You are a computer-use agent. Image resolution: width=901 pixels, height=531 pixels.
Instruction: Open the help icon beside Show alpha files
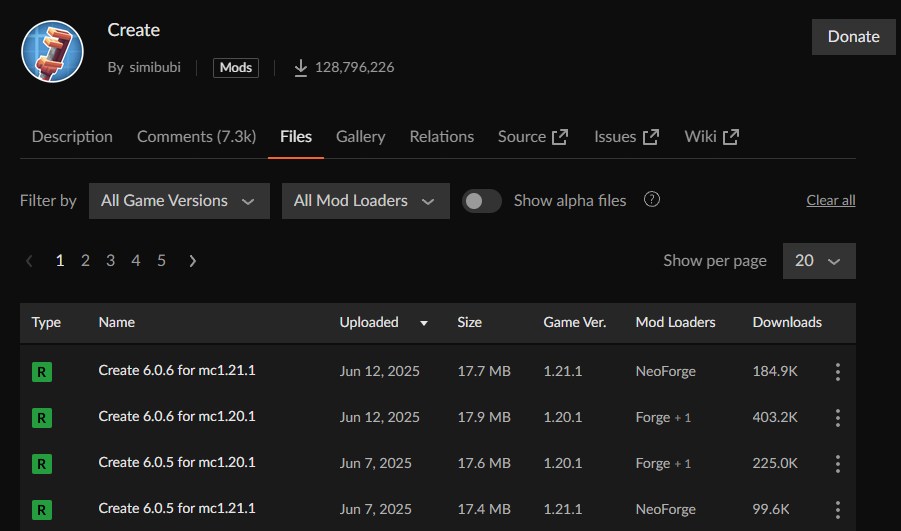click(x=652, y=199)
